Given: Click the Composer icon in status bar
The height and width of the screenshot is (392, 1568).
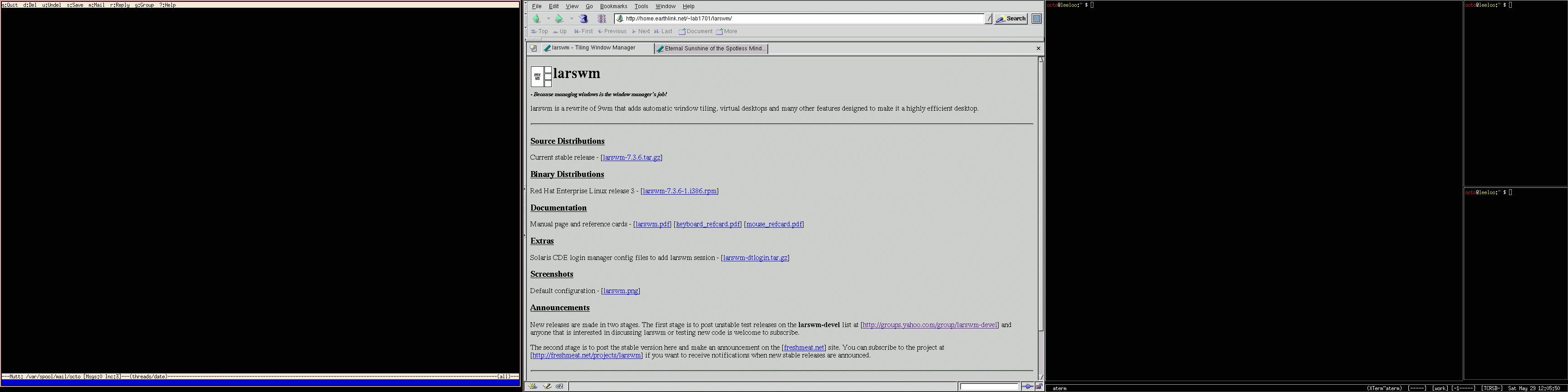Looking at the screenshot, I should pos(547,387).
